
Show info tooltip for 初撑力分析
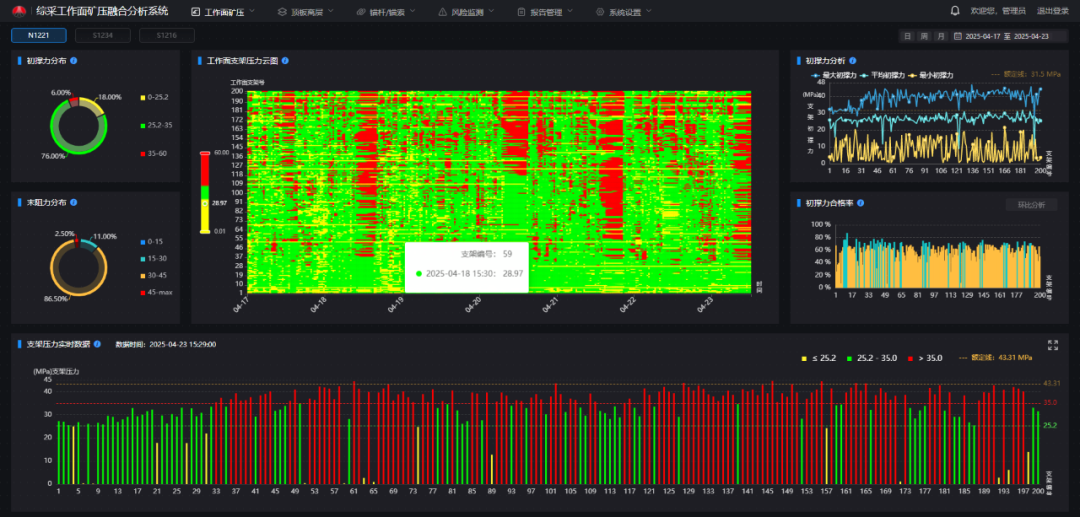[853, 61]
